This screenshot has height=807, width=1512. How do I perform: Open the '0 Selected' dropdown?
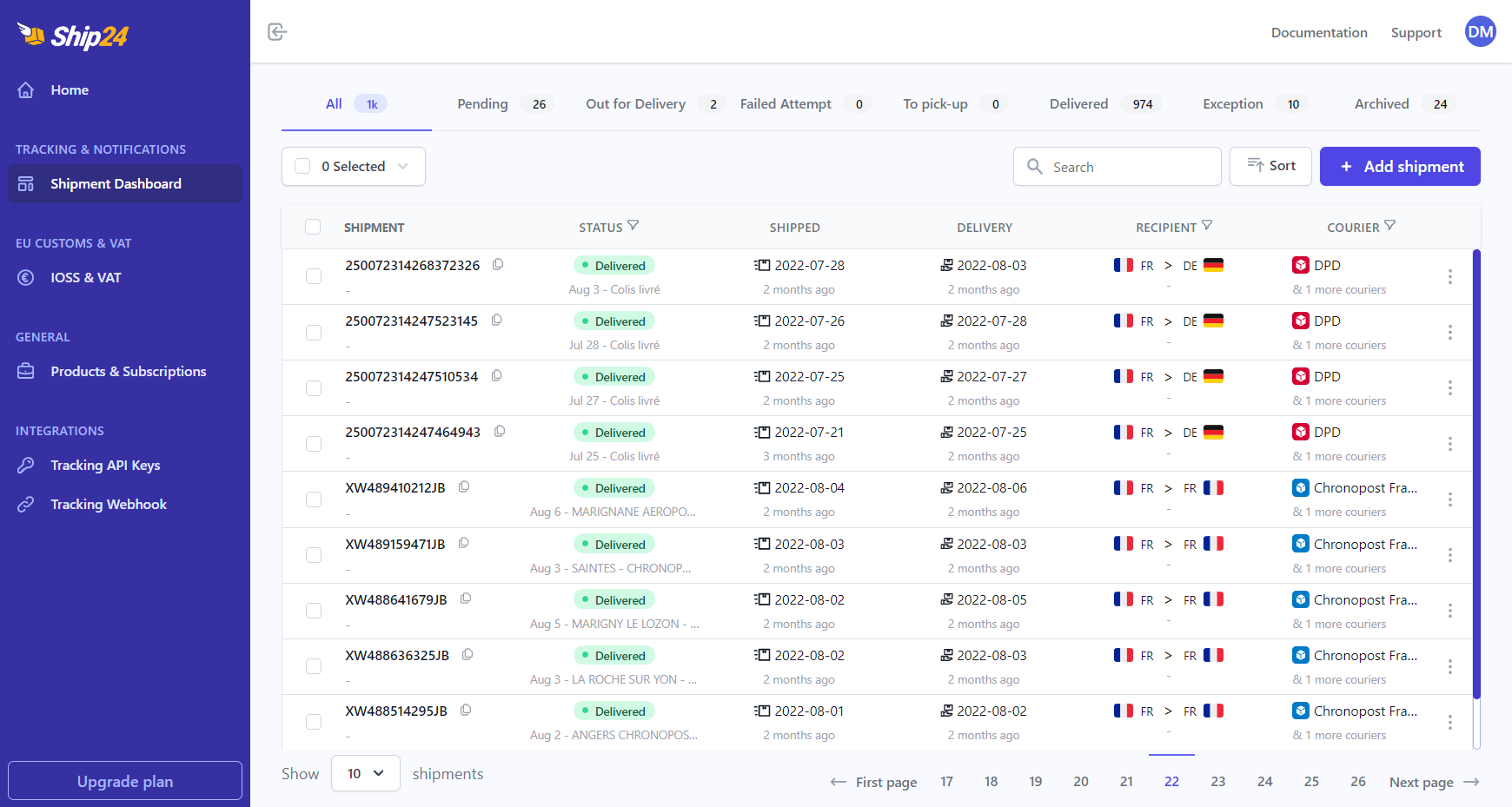tap(353, 166)
